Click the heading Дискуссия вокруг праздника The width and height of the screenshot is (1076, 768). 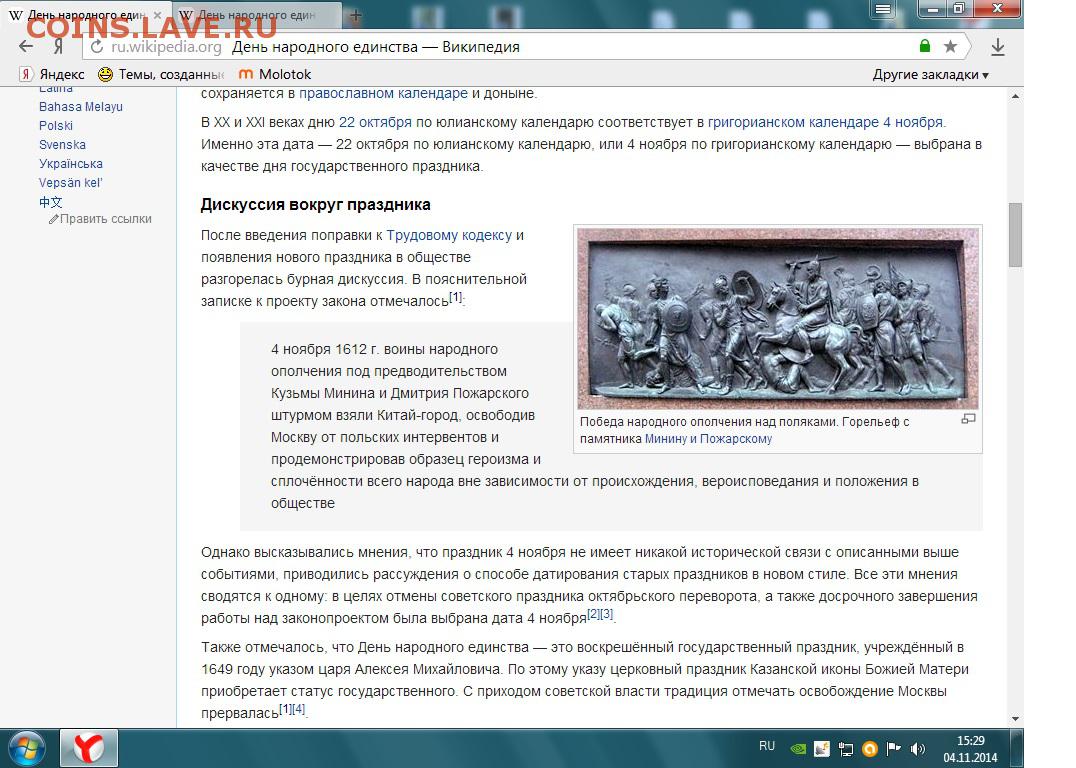pyautogui.click(x=316, y=205)
